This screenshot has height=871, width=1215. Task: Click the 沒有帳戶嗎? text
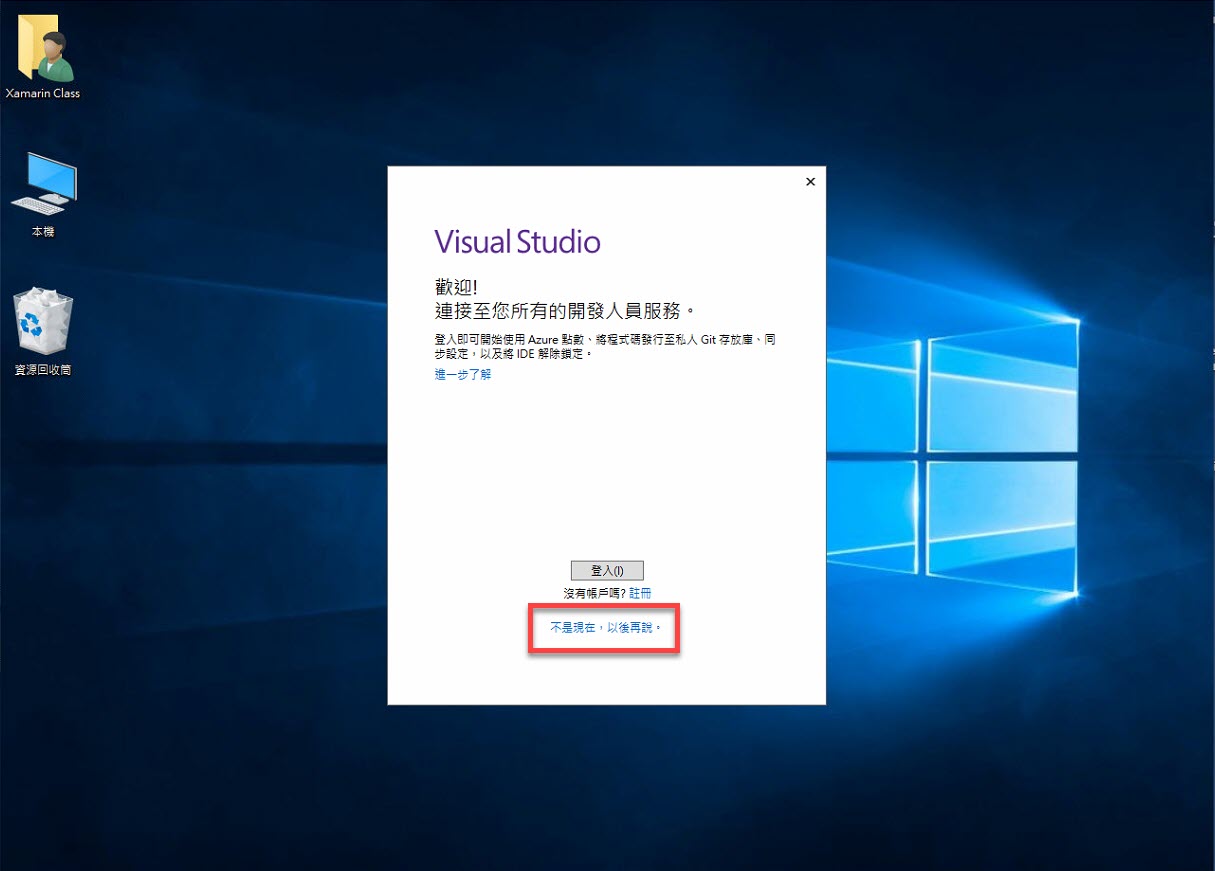point(594,593)
